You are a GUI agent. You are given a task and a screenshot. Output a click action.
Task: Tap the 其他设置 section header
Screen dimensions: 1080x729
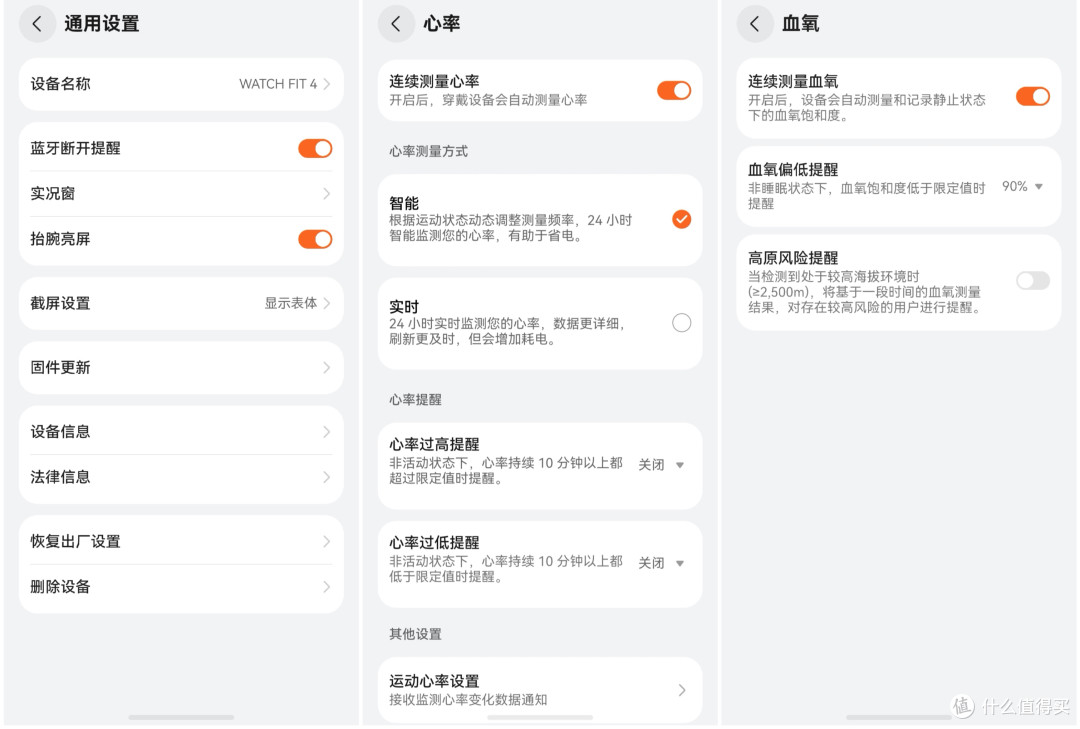[x=415, y=634]
